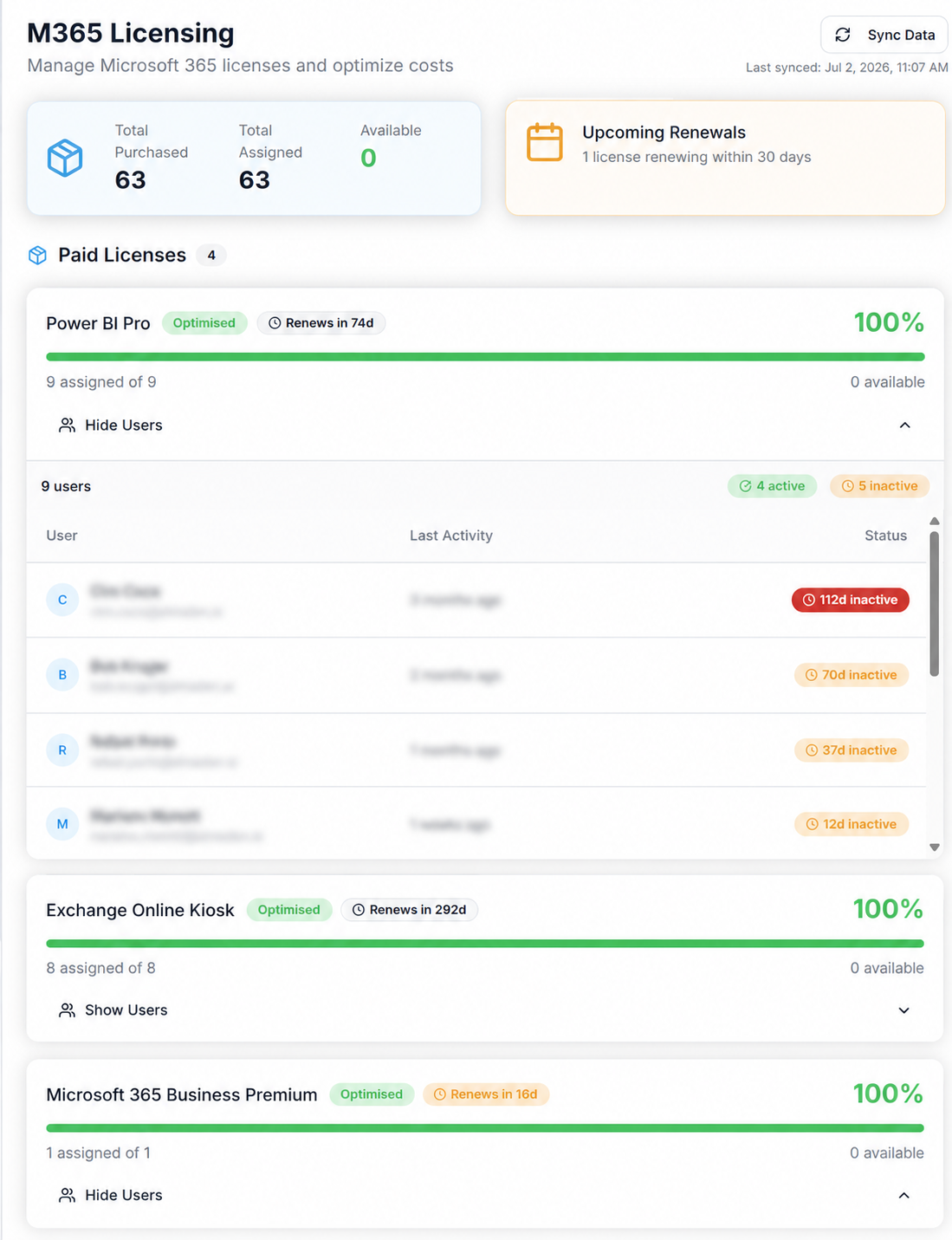The height and width of the screenshot is (1240, 952).
Task: Click up chevron for Microsoft 365 Business Premium
Action: pos(903,1195)
